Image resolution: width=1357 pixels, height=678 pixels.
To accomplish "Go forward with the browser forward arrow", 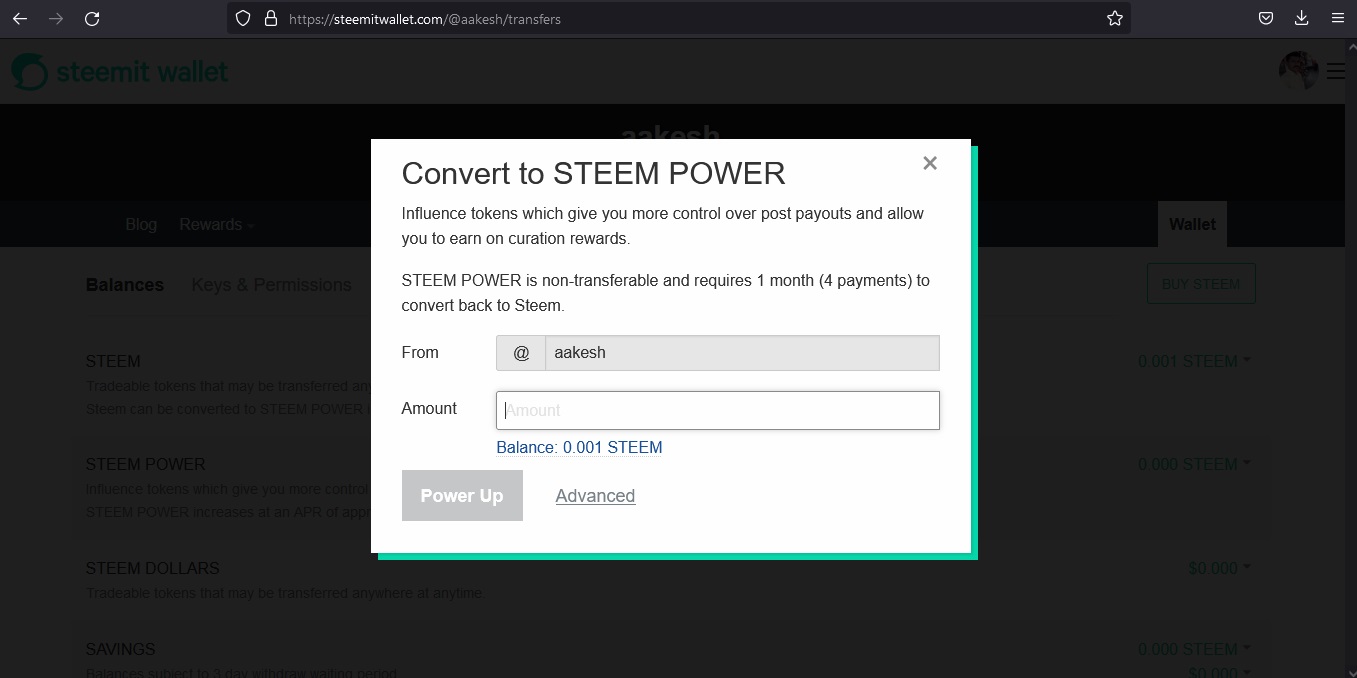I will click(x=56, y=18).
